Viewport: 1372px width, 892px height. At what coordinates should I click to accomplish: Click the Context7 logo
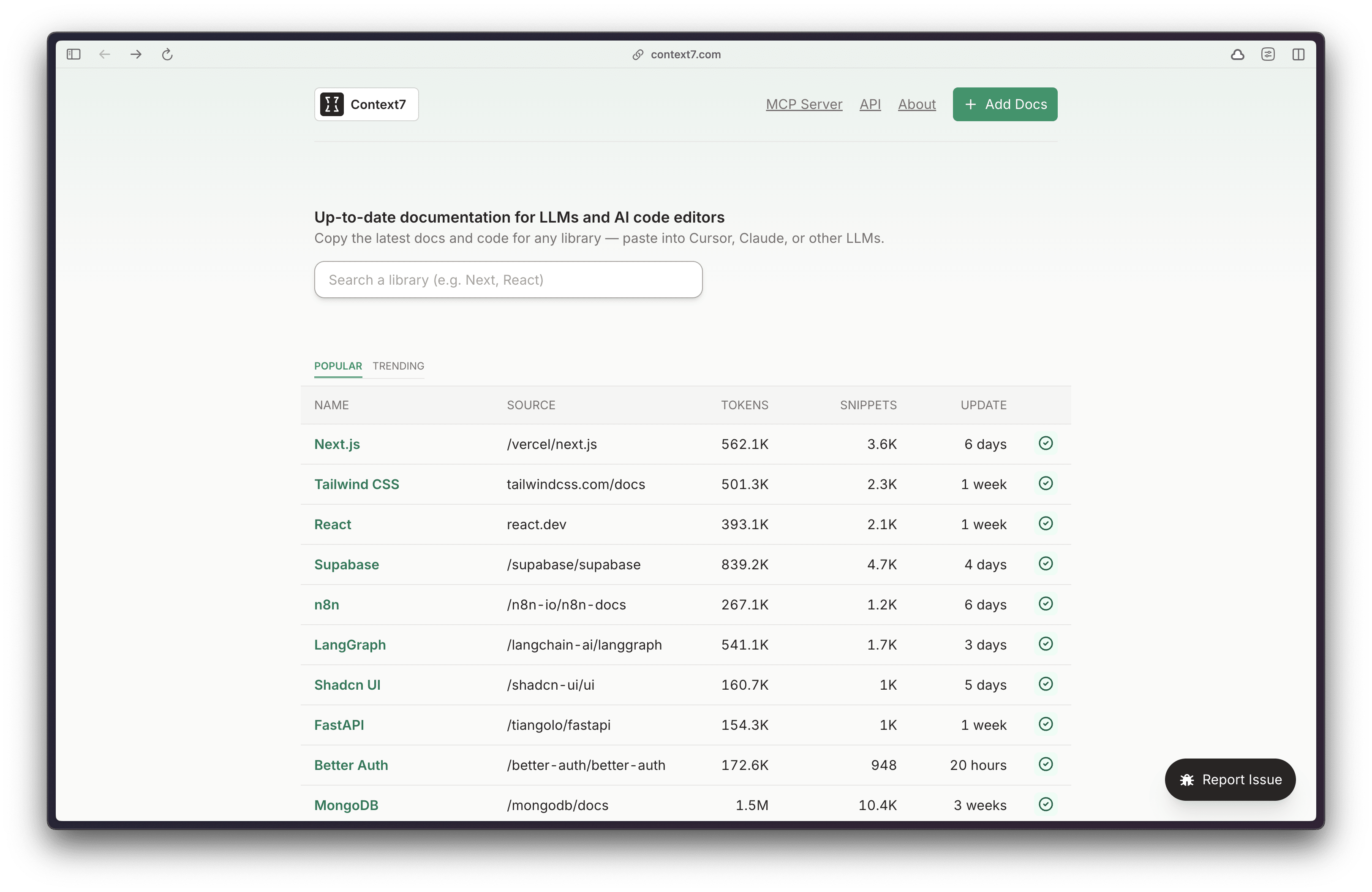pos(367,104)
